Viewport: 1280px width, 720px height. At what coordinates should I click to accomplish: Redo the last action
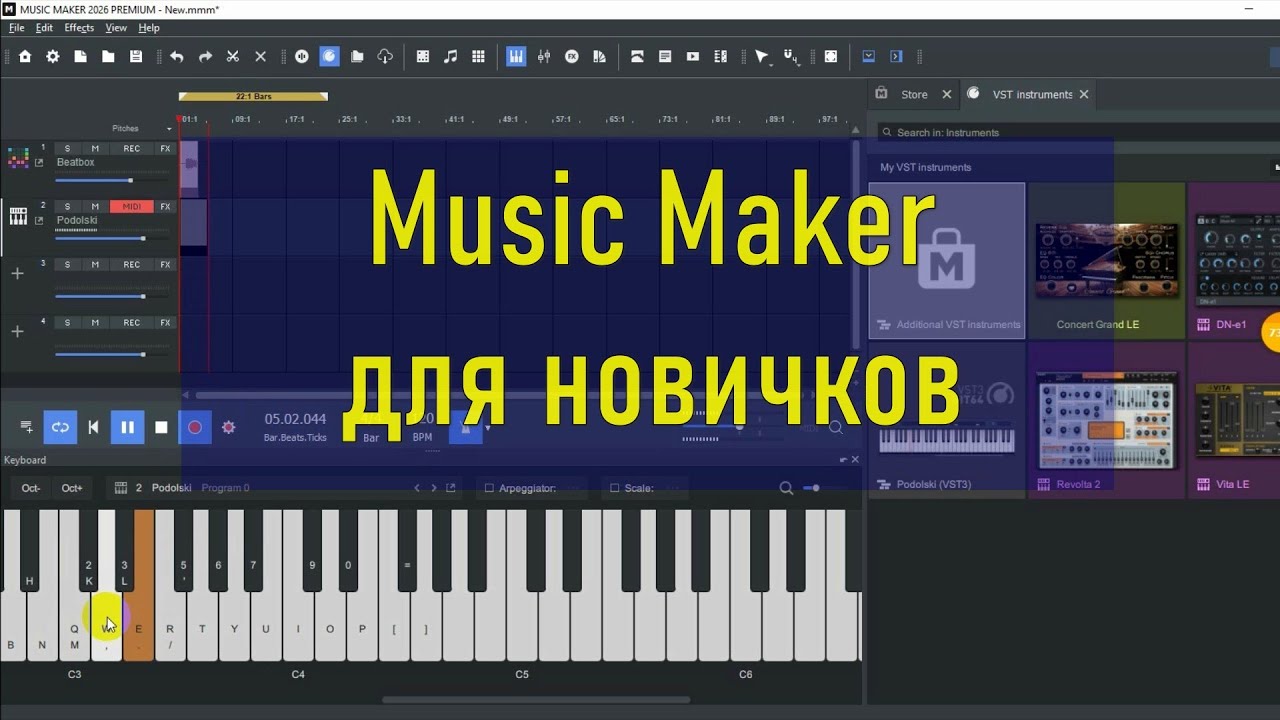click(x=205, y=57)
